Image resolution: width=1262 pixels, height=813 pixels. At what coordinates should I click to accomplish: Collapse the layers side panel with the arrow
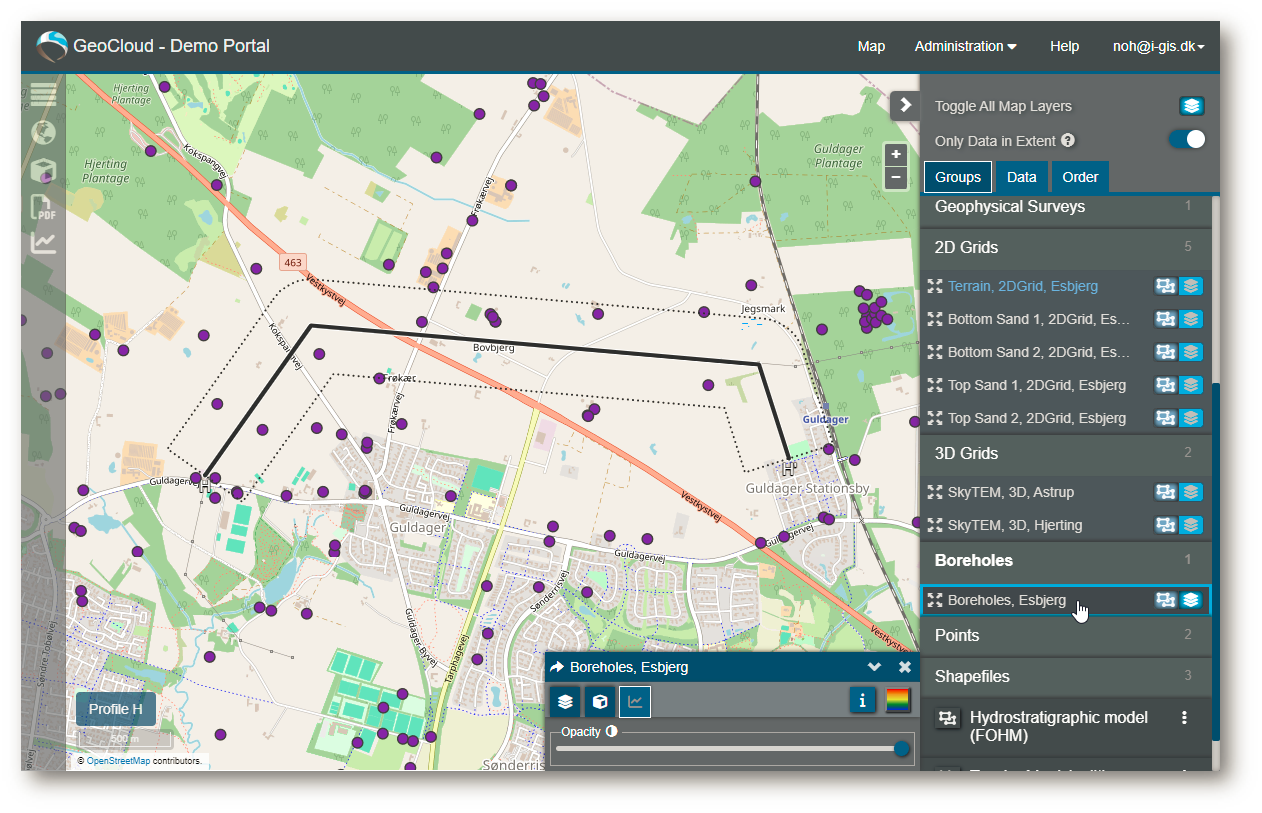click(x=905, y=105)
